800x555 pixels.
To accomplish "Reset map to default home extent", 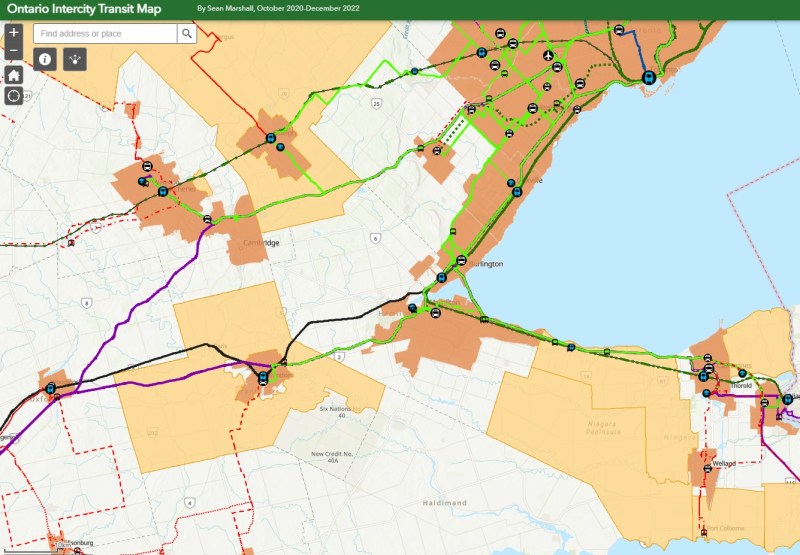I will click(x=14, y=75).
